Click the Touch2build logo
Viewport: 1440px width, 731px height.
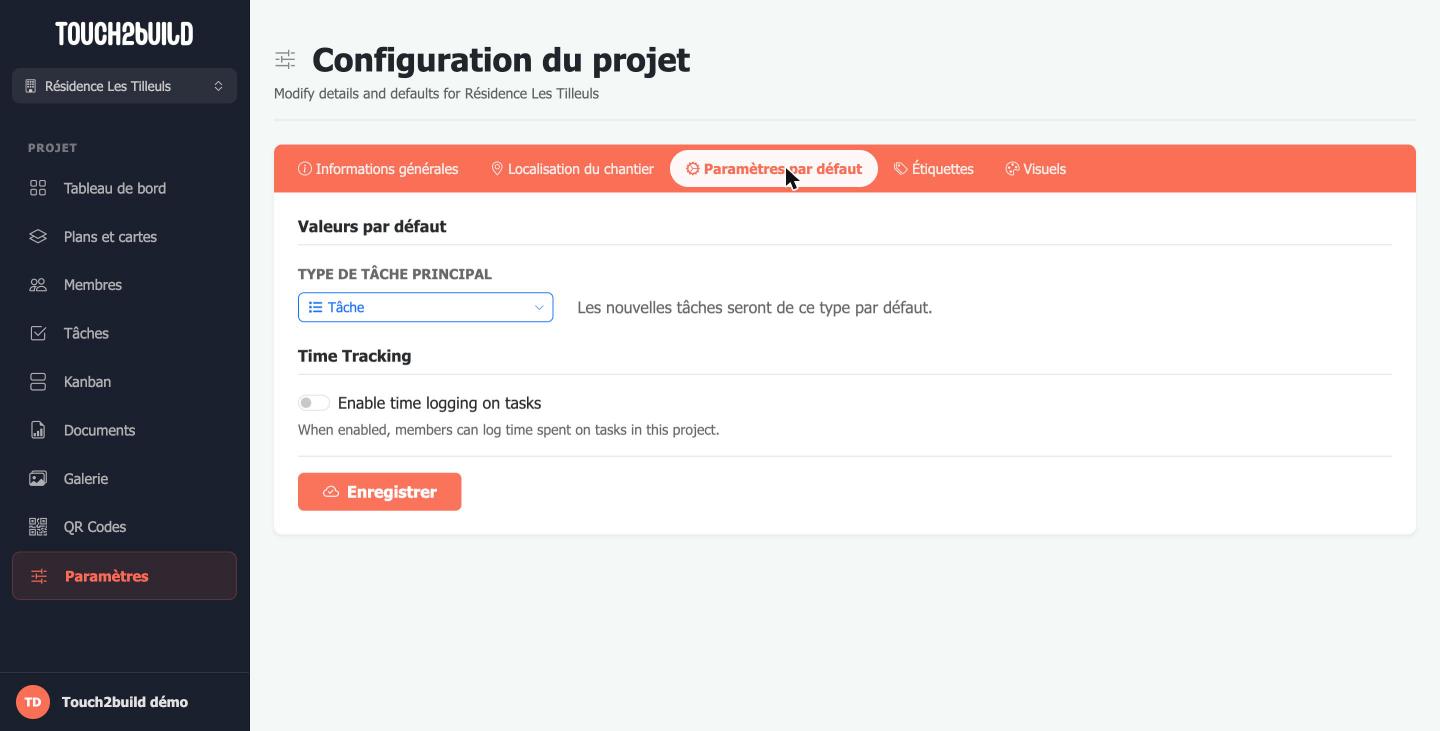click(x=124, y=34)
